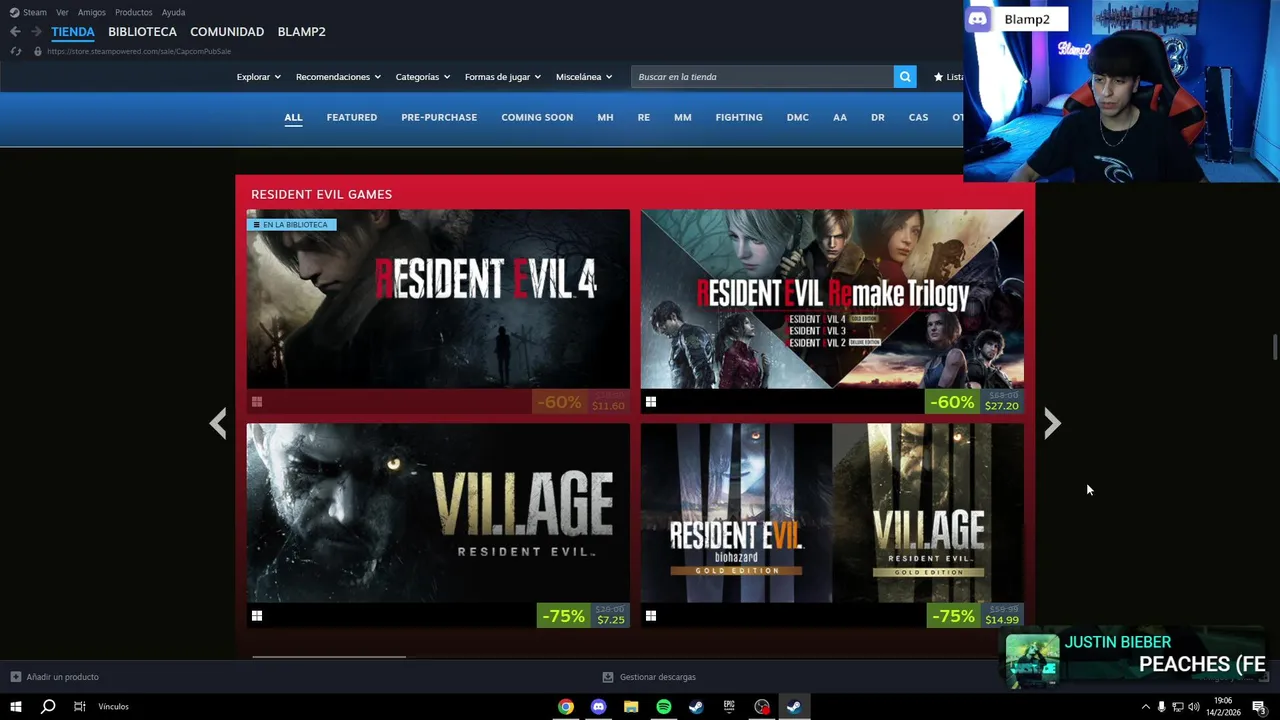Select the MH sale tab
This screenshot has width=1280, height=720.
point(605,117)
